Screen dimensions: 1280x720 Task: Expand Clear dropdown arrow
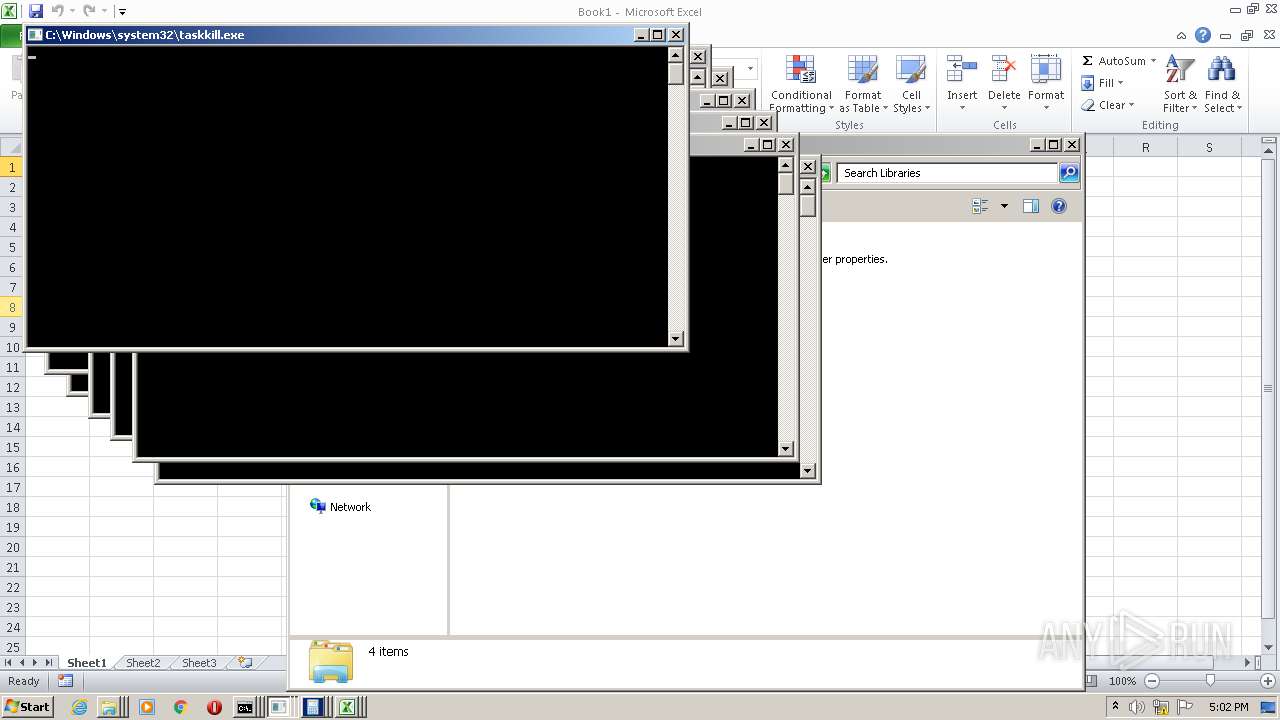1131,105
